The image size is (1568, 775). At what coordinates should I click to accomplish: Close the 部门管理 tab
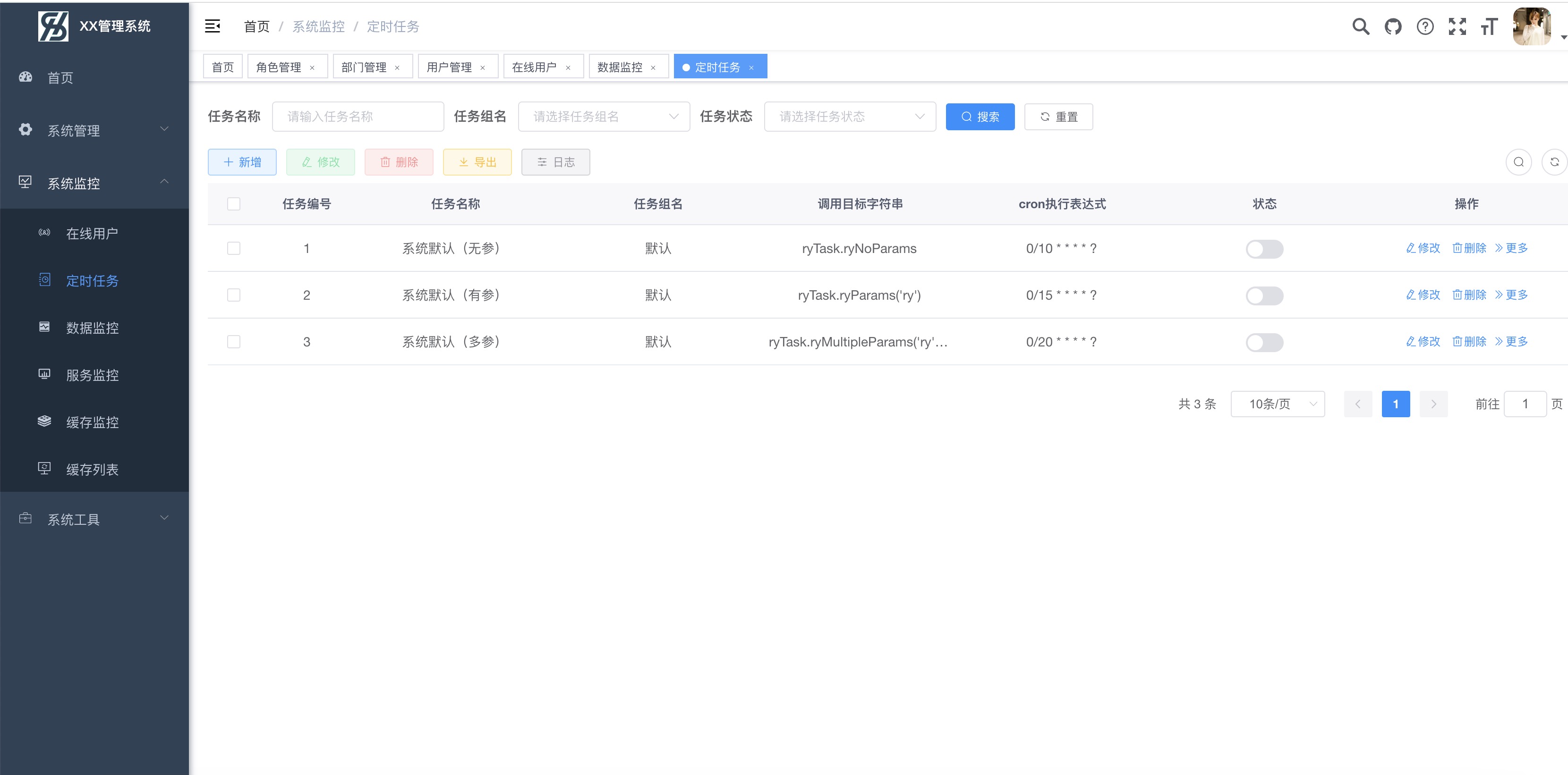coord(398,67)
